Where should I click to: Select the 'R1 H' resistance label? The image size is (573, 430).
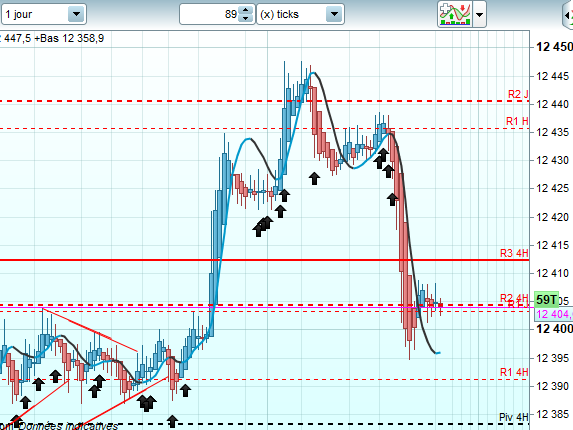pyautogui.click(x=517, y=121)
